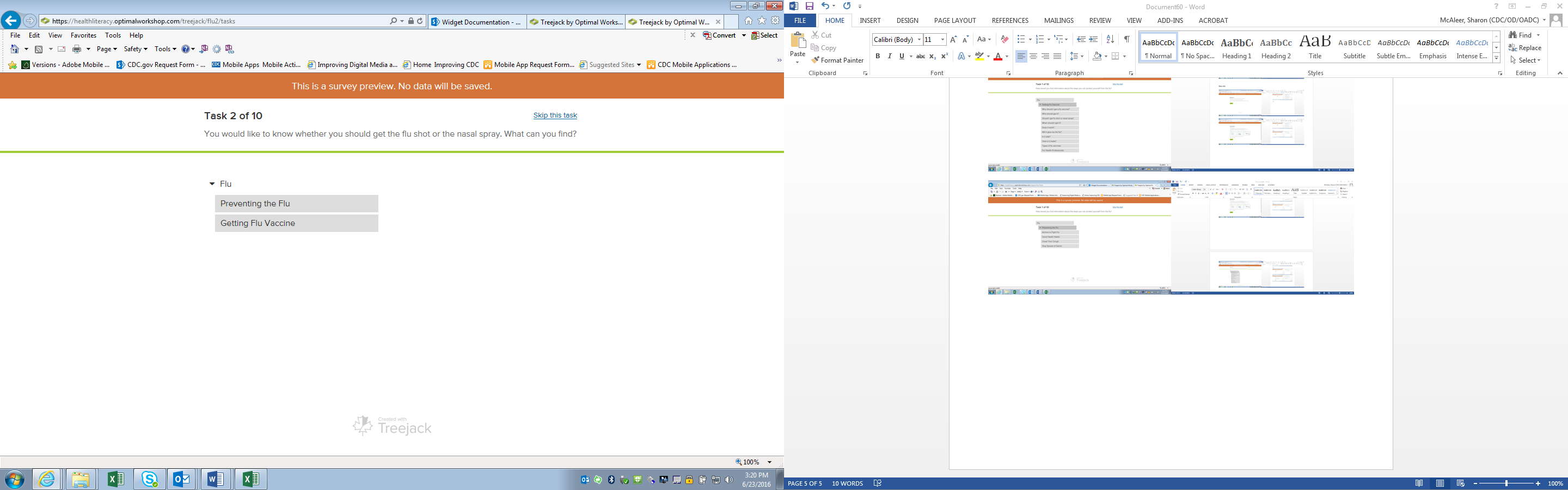The image size is (1568, 490).
Task: Open the IE settings gear at top right
Action: (x=775, y=21)
